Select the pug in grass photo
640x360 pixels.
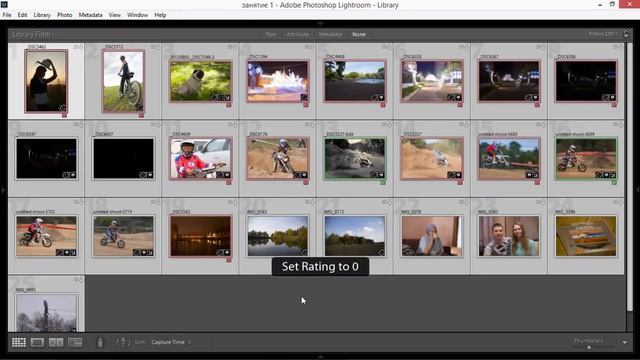coord(200,81)
